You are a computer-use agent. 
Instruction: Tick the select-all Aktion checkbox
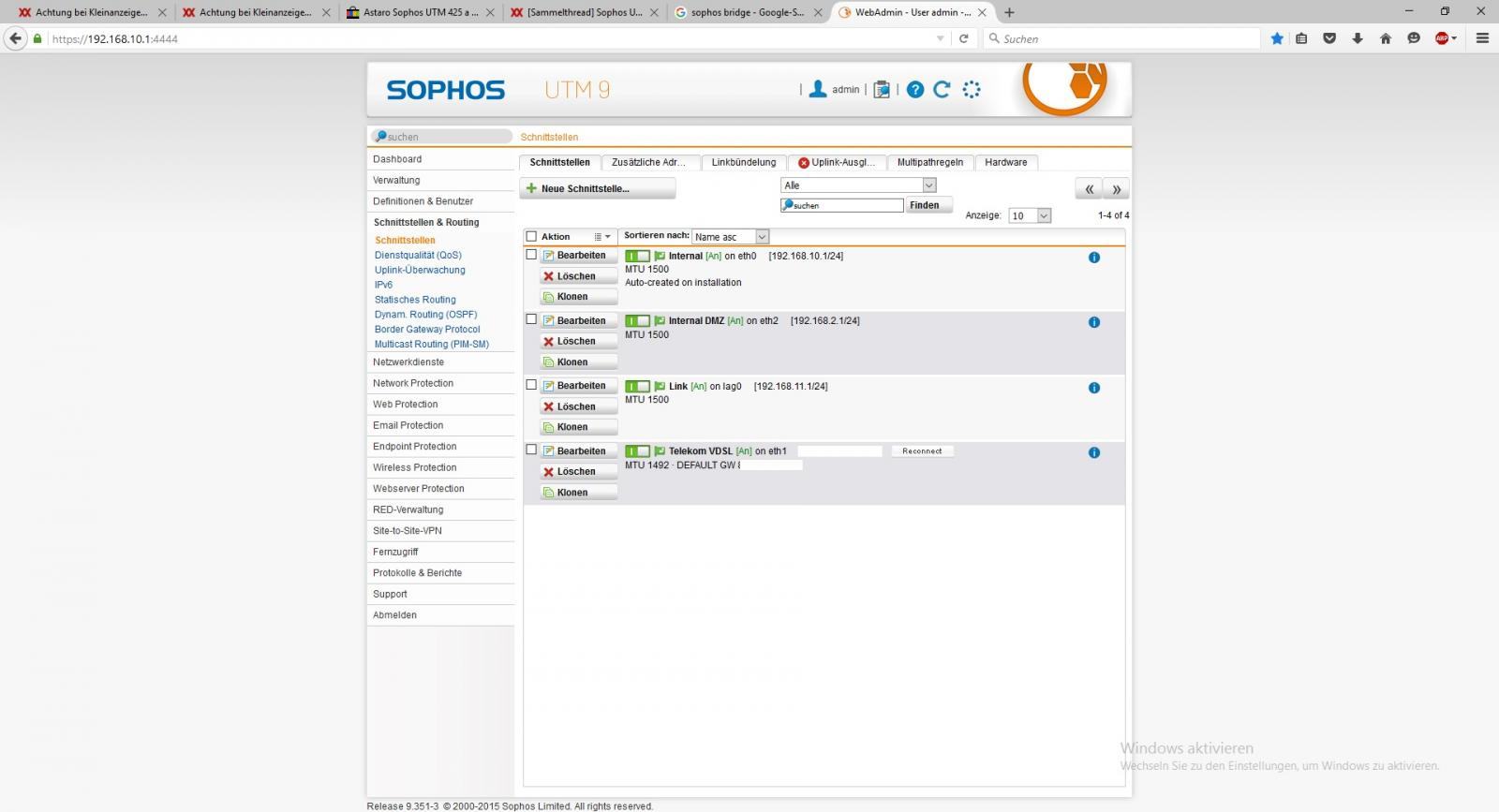531,237
